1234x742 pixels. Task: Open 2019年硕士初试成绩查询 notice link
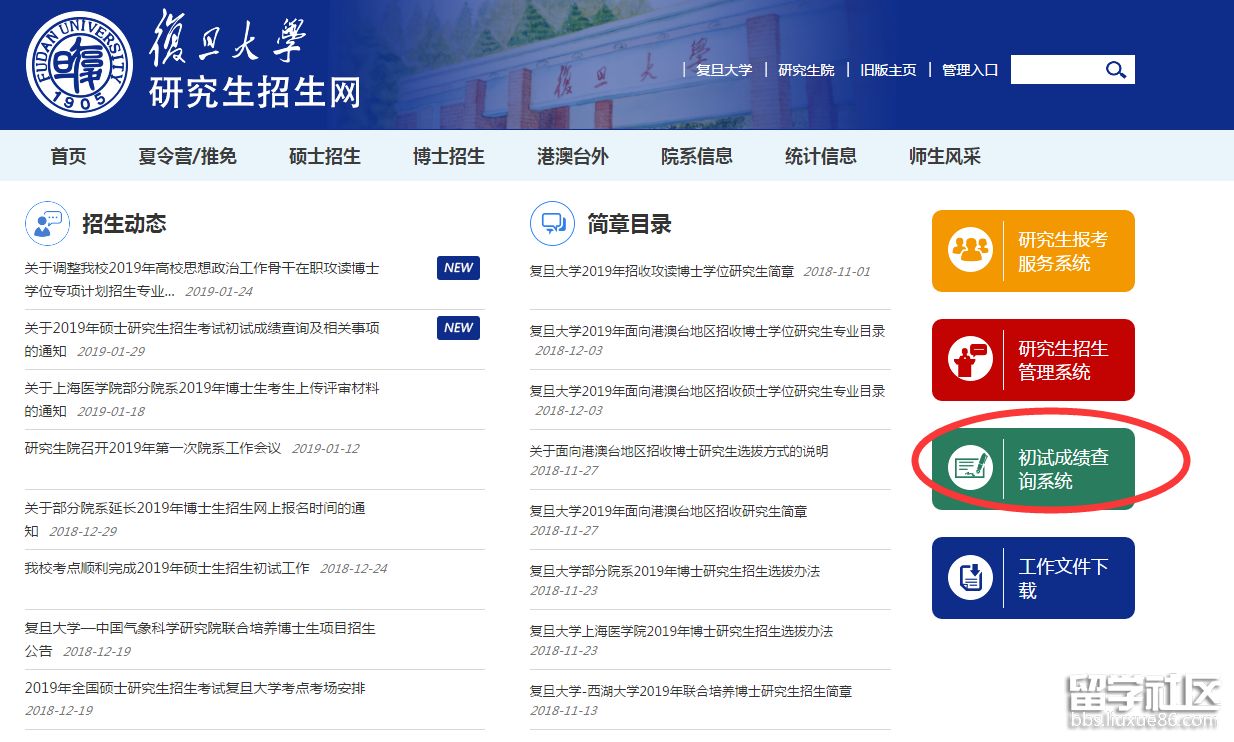click(x=201, y=328)
